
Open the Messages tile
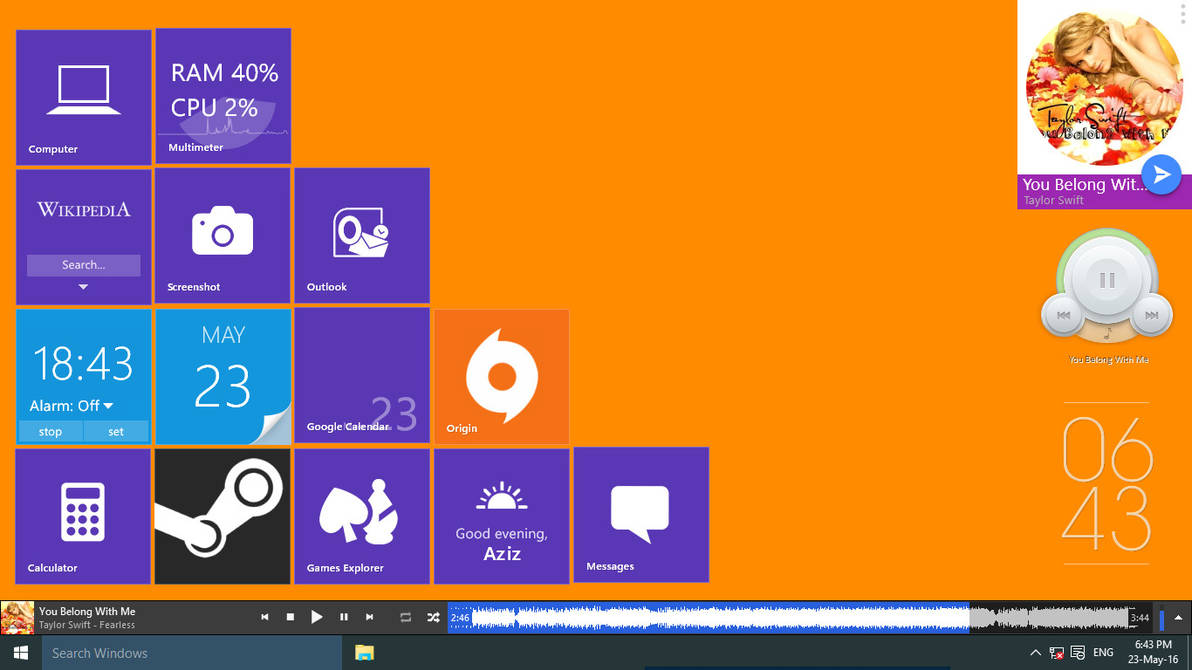click(x=641, y=515)
